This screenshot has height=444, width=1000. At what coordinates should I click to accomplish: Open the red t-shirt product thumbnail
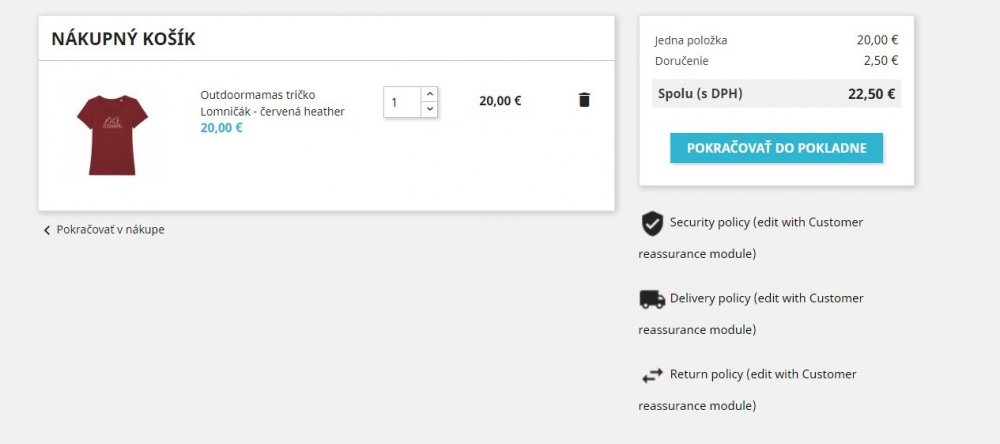[x=112, y=133]
